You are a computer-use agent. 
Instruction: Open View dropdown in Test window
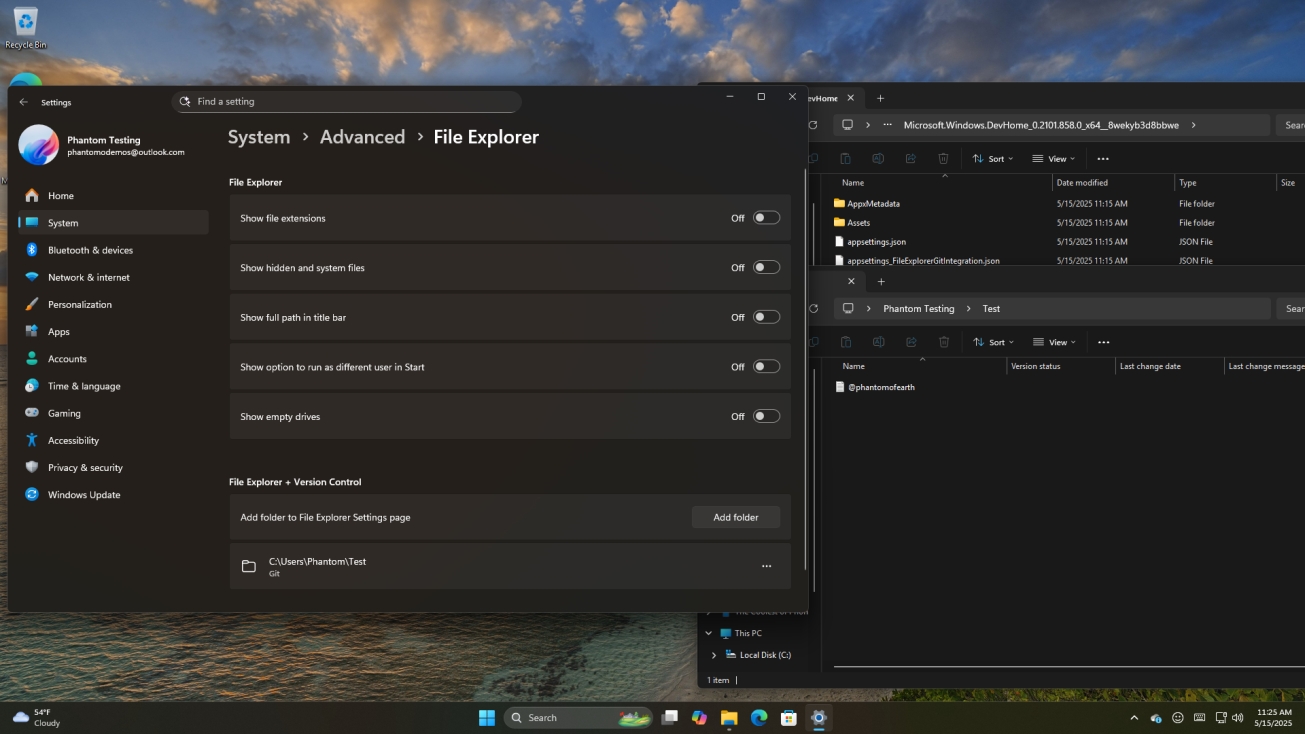[x=1054, y=342]
